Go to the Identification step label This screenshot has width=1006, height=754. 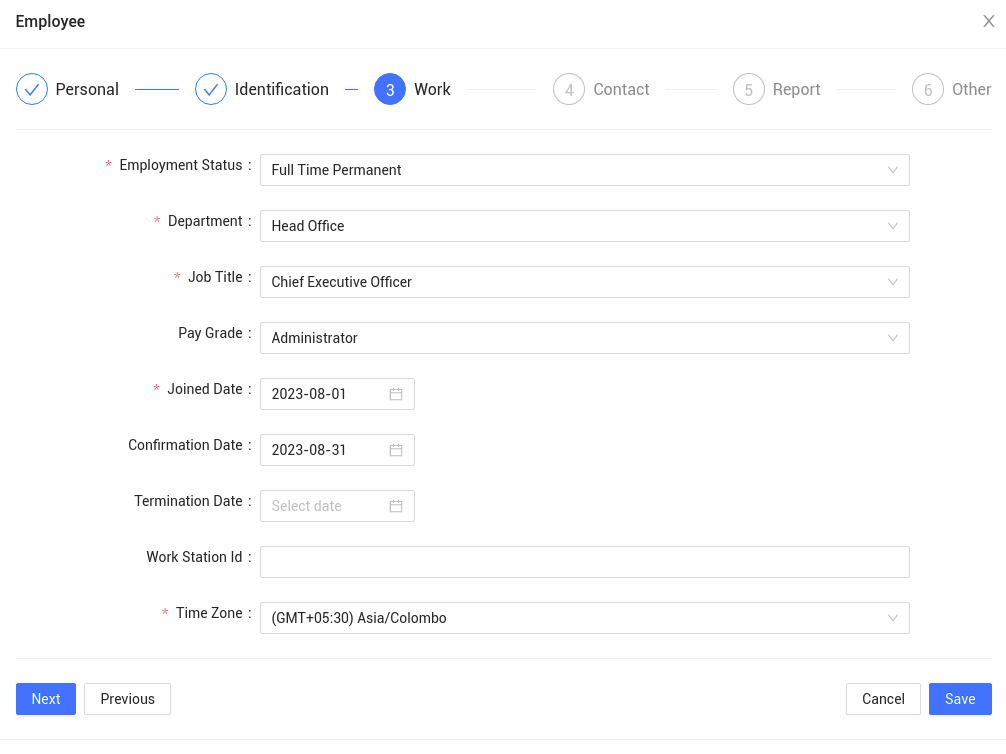tap(282, 89)
